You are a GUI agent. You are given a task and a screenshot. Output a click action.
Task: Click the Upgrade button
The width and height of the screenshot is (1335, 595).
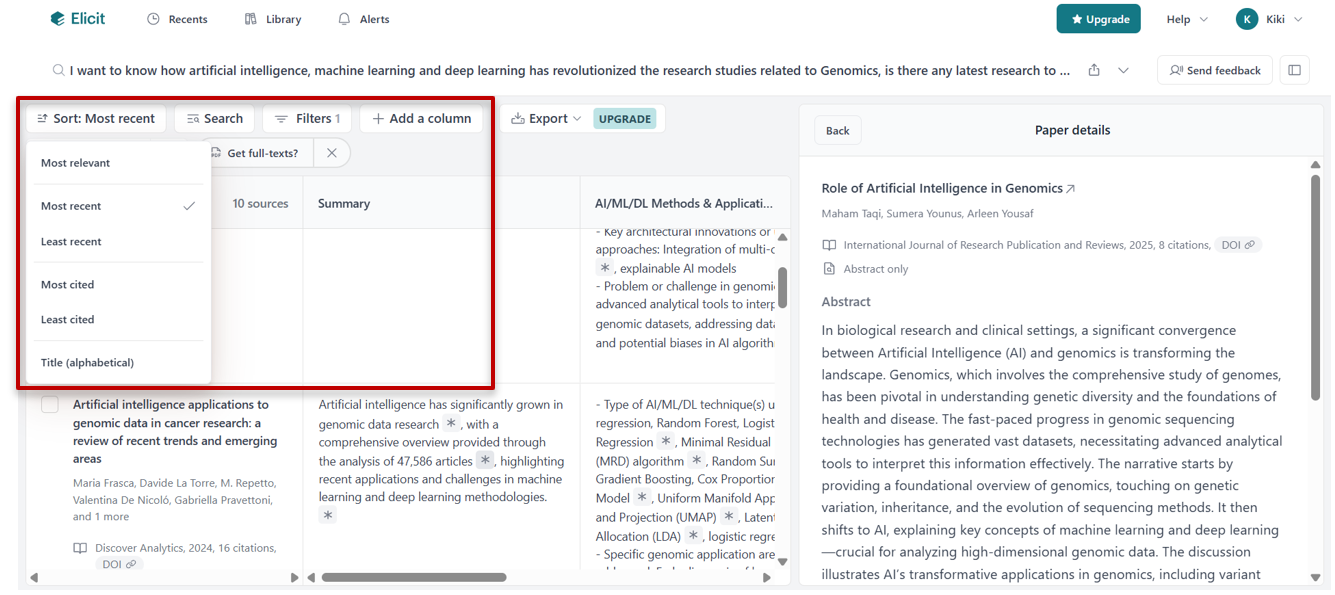point(1098,18)
